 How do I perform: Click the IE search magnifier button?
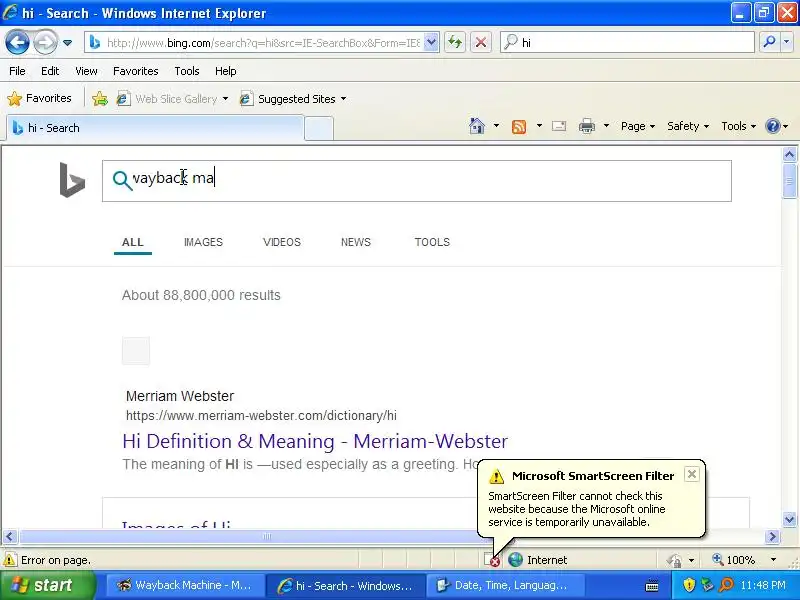click(x=769, y=42)
